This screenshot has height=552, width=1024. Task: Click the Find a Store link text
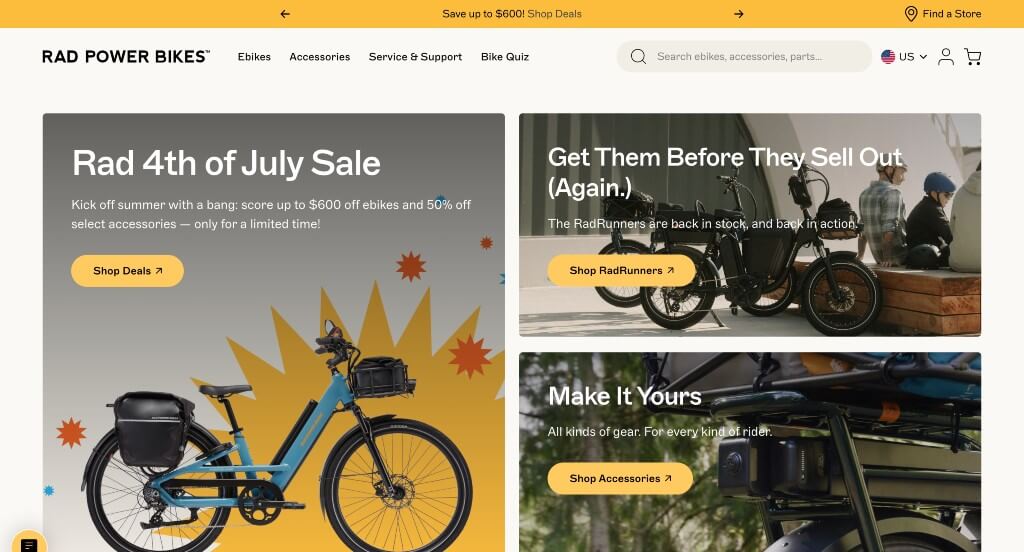pyautogui.click(x=952, y=14)
